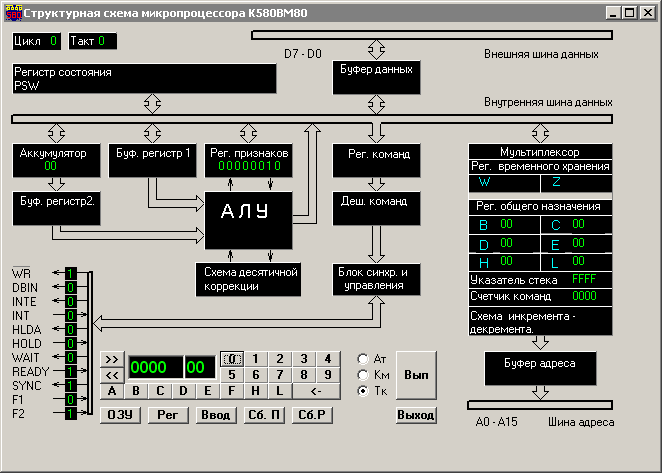662x473 pixels.
Task: Click the Ввод input button
Action: 216,414
